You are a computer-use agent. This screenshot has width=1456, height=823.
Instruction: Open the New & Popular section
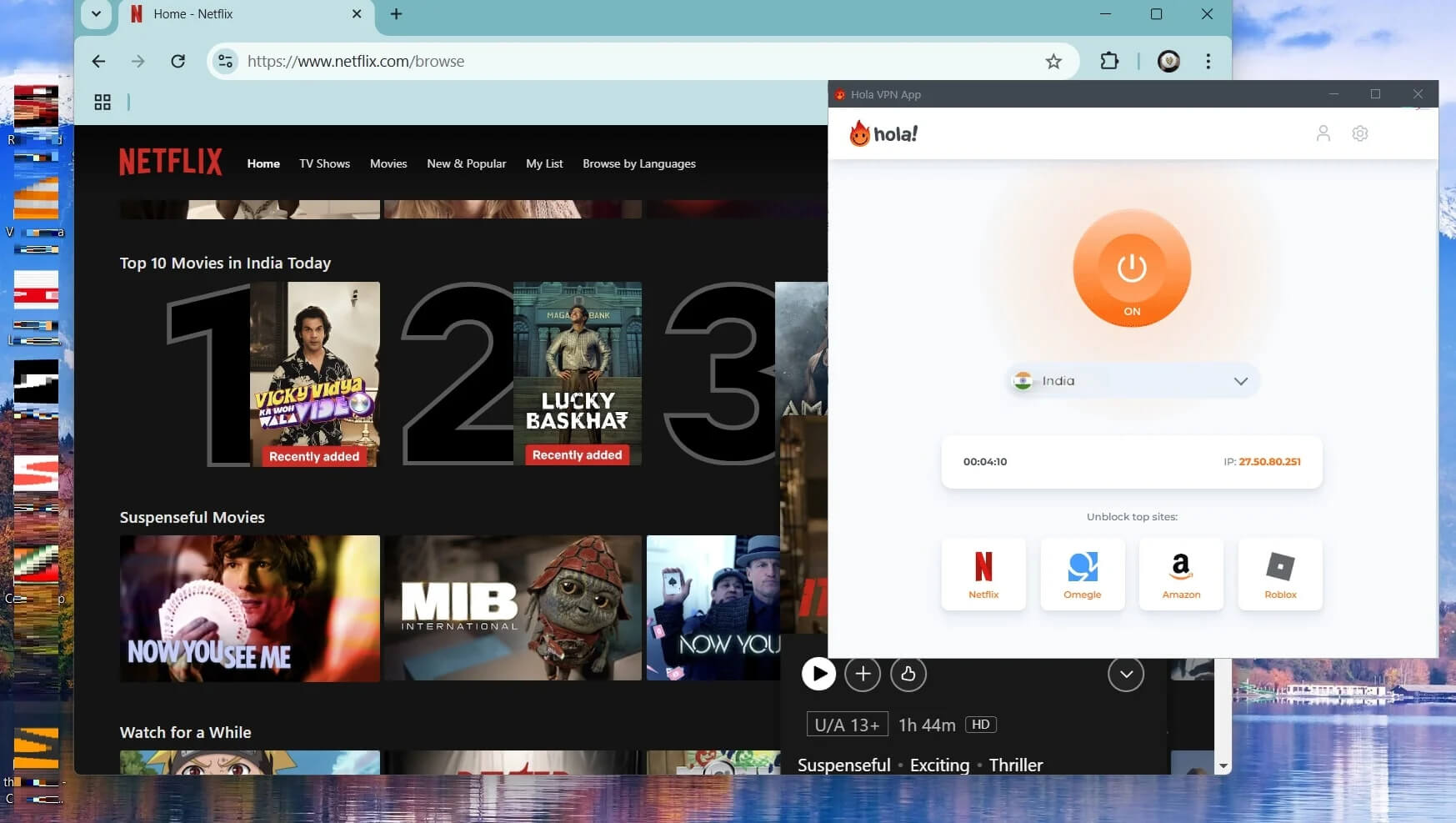pyautogui.click(x=467, y=163)
